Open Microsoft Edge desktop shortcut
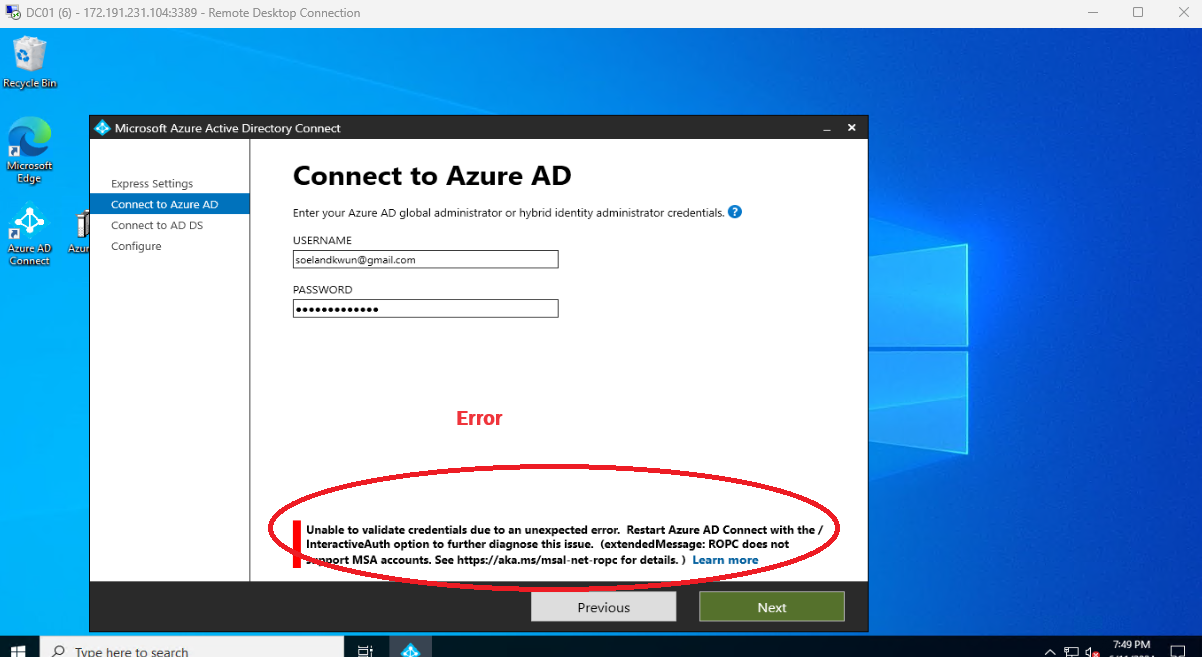 29,150
